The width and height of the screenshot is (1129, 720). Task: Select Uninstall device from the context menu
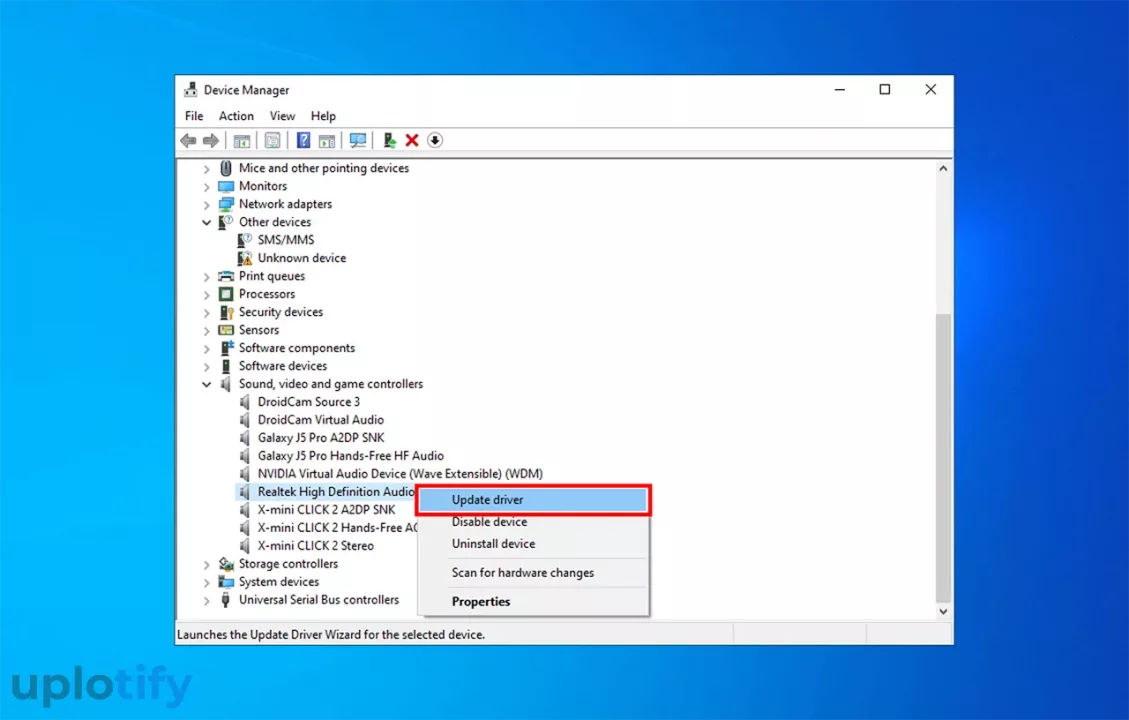click(534, 544)
